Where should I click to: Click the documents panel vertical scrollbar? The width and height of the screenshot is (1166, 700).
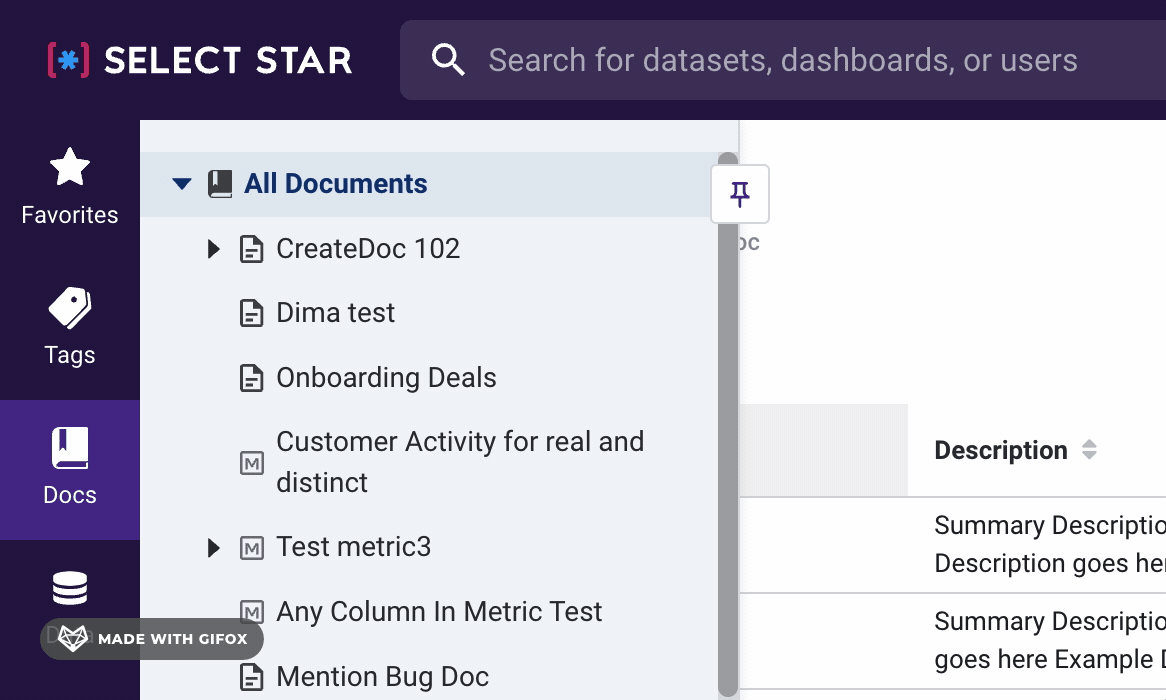728,420
